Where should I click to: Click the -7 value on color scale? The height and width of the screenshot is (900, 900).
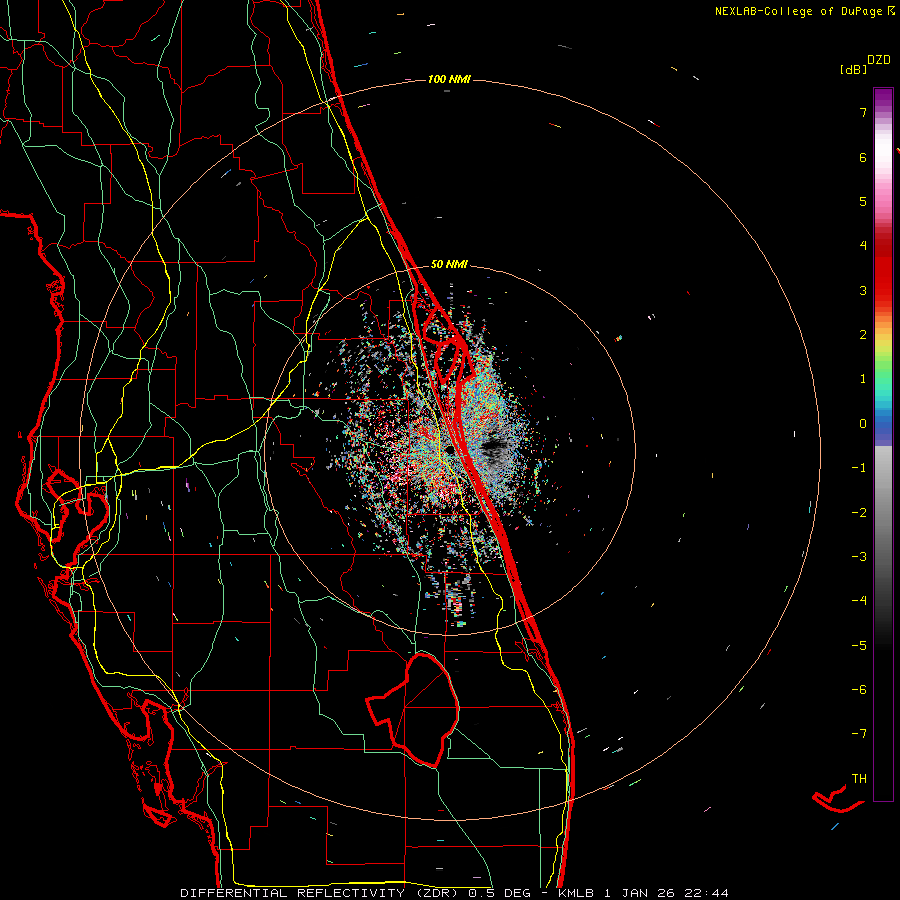(859, 734)
